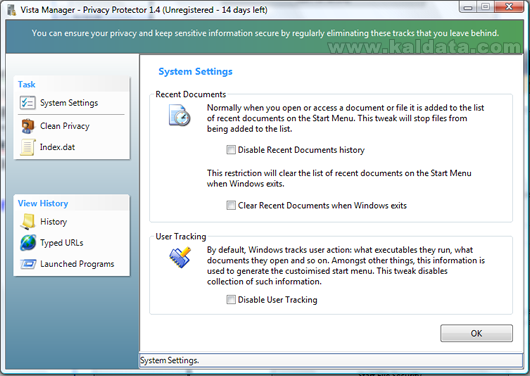Viewport: 530px width, 376px height.
Task: Click the View History panel header
Action: [43, 203]
